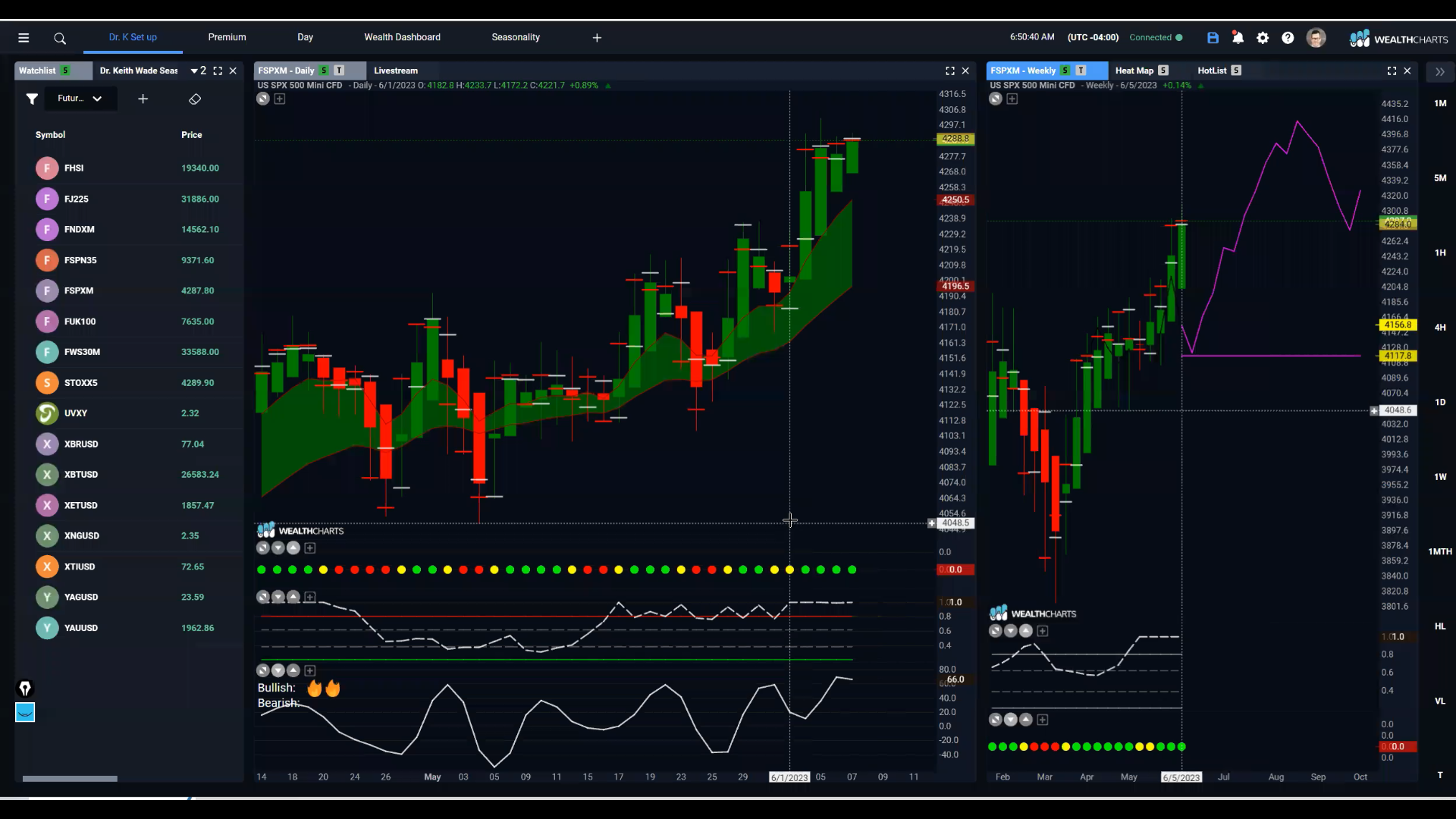Select the 1MTH timeframe button

(x=1440, y=552)
